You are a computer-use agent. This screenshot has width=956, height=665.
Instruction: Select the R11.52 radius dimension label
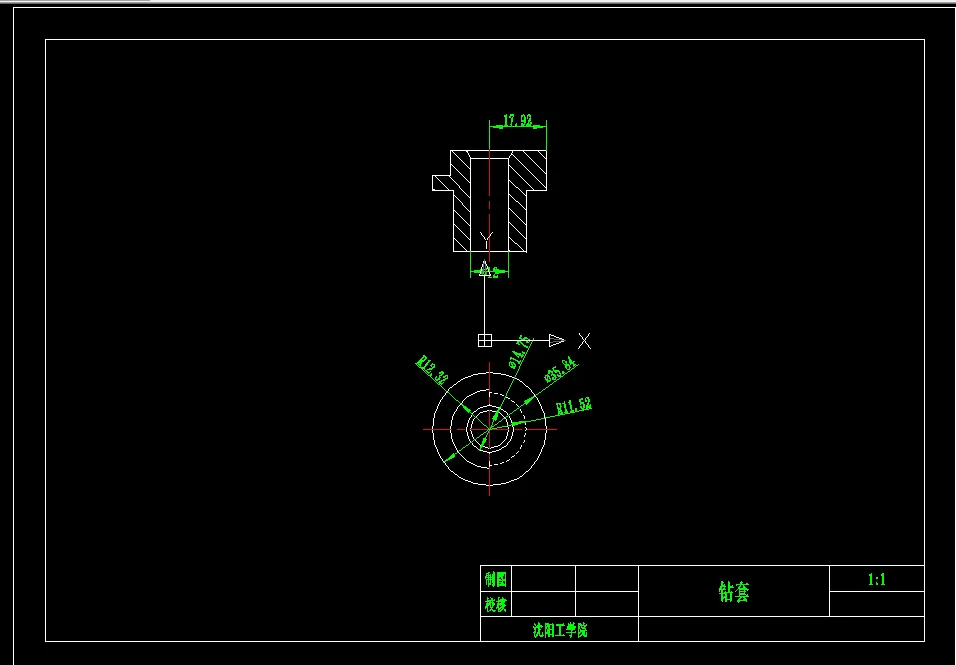(x=574, y=406)
